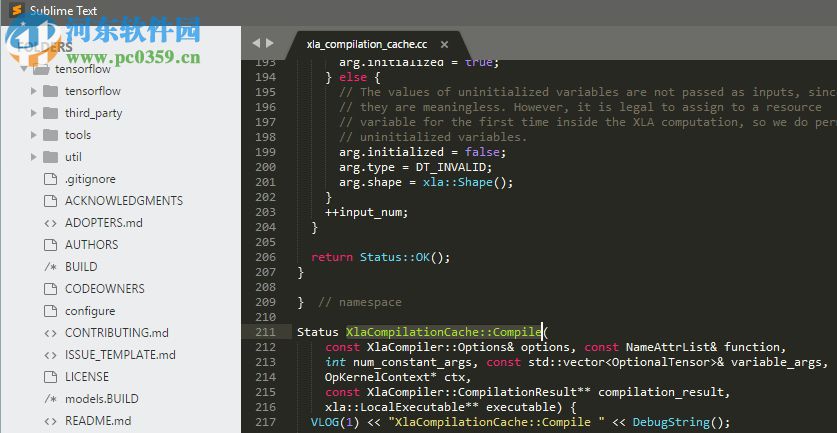Click the CONTRIBUTING.md markup icon
The width and height of the screenshot is (837, 433).
(50, 333)
